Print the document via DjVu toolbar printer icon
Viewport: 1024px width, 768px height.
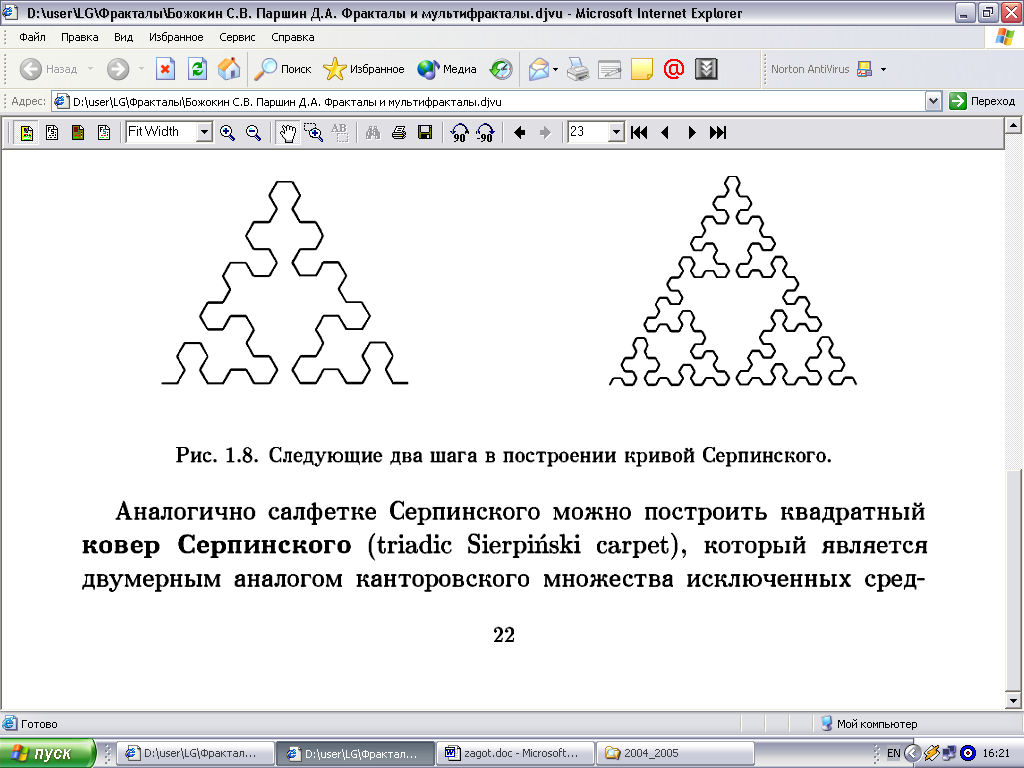click(x=399, y=133)
